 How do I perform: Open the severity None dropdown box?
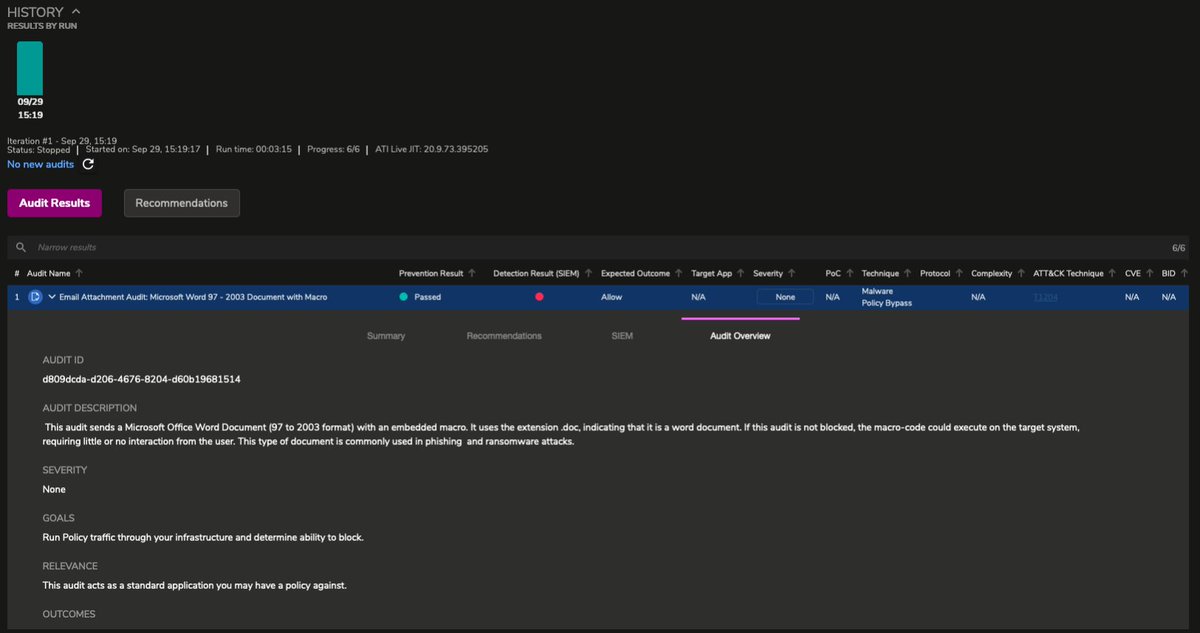(x=785, y=297)
